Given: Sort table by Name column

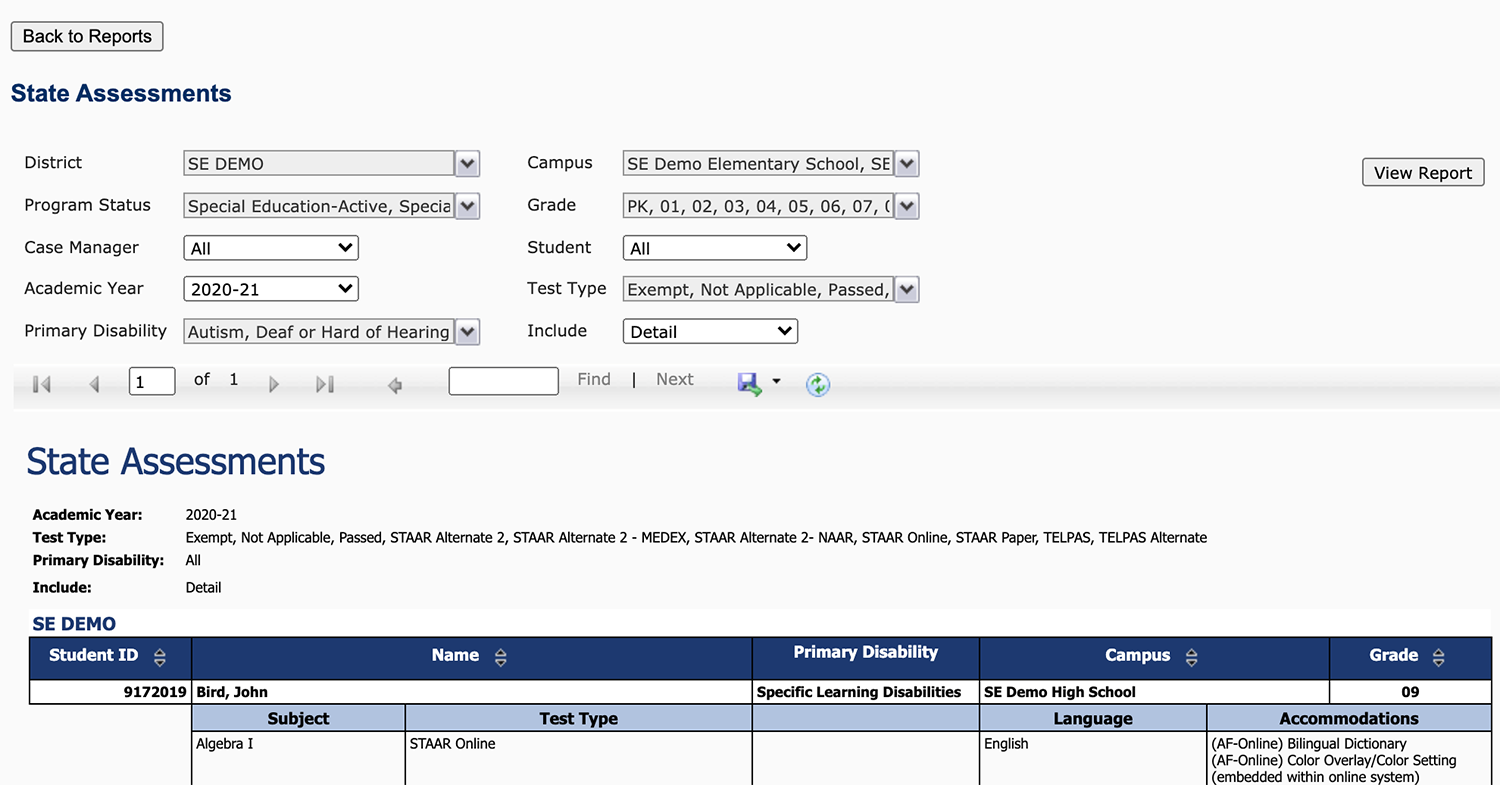Looking at the screenshot, I should pyautogui.click(x=501, y=658).
